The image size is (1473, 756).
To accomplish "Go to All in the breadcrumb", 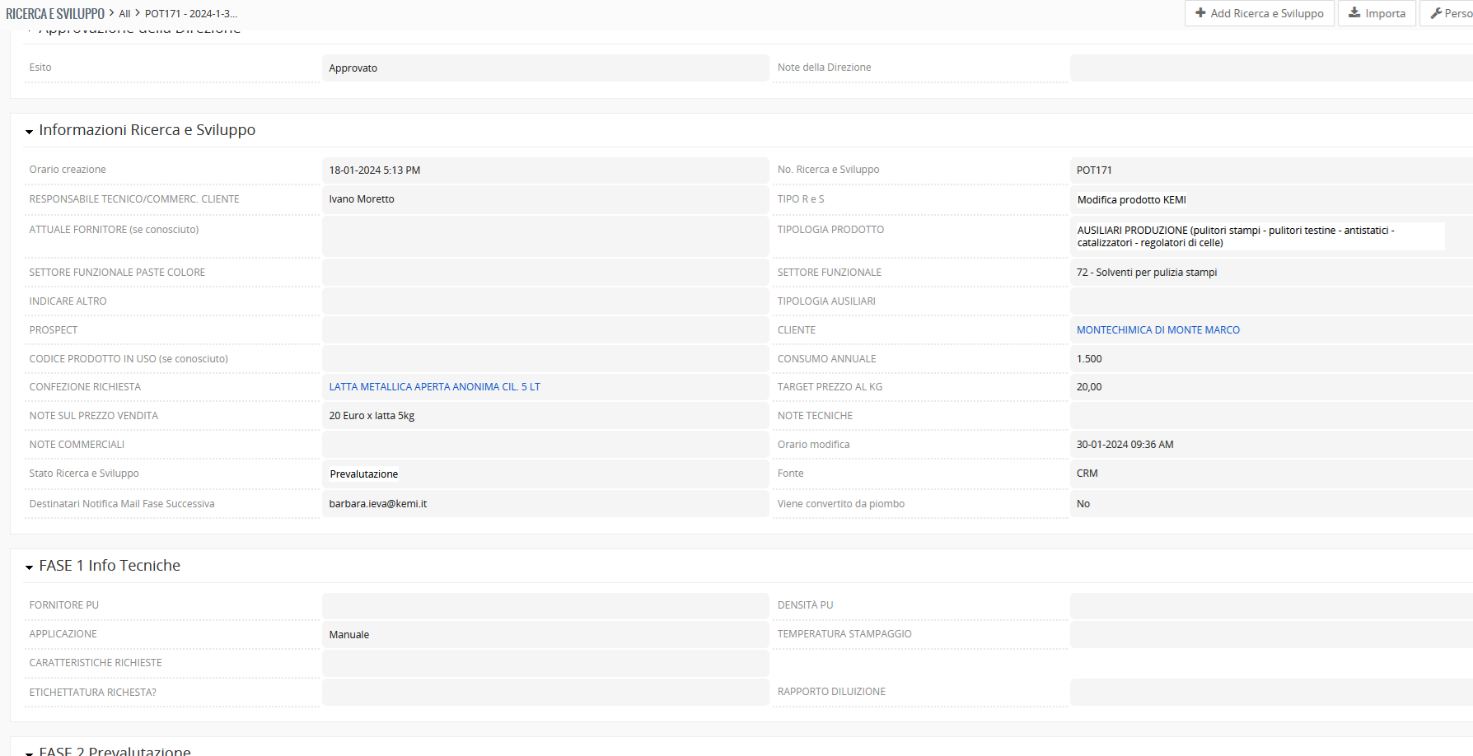I will point(125,12).
